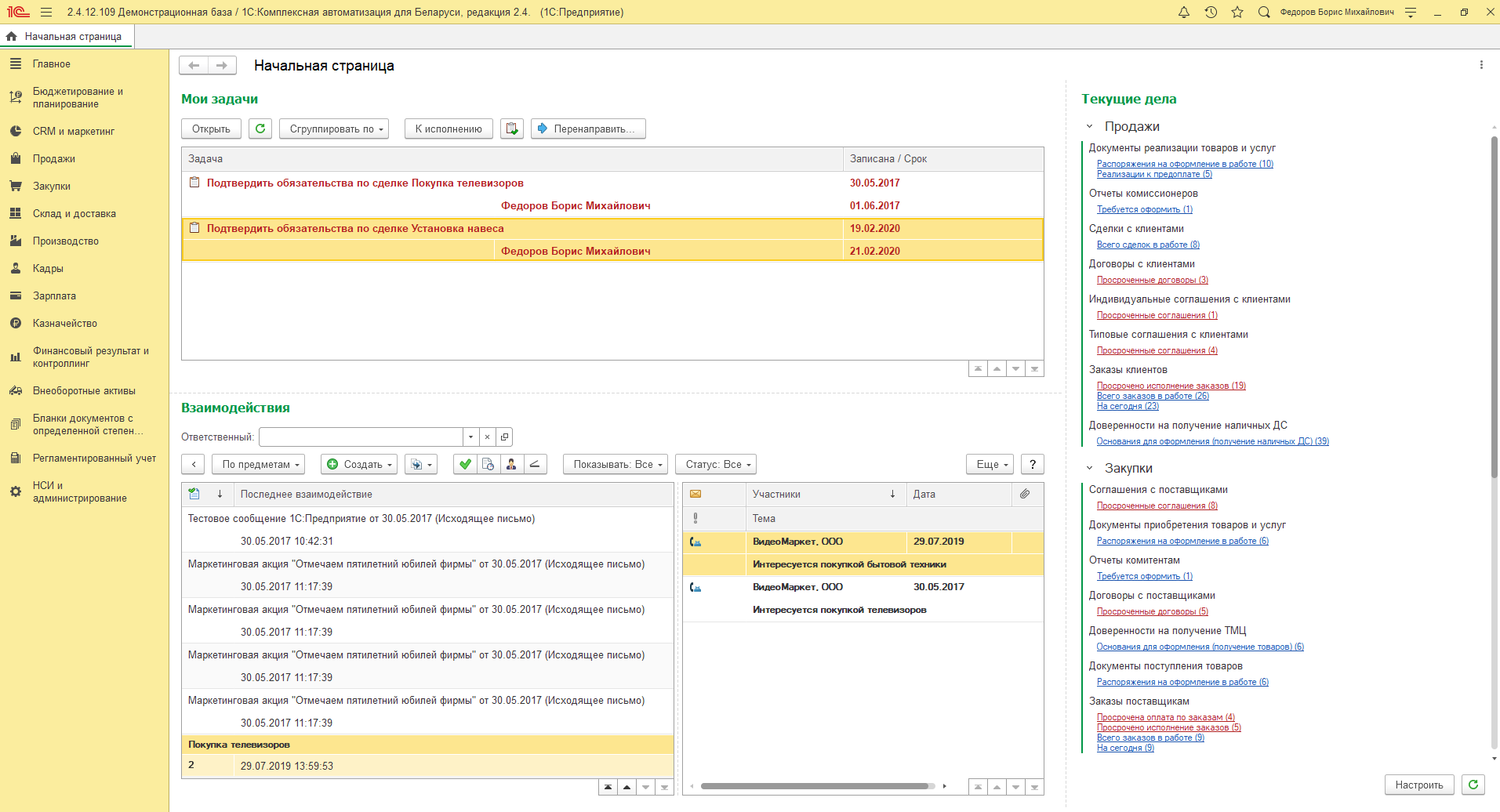Collapse the Продажи section in Текущие дела

(1089, 126)
